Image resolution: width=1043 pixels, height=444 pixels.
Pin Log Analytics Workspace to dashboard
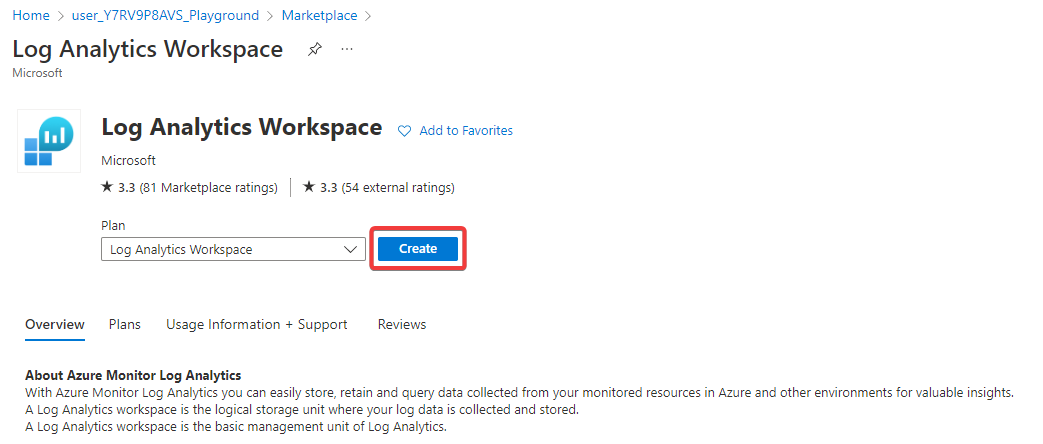[x=315, y=49]
